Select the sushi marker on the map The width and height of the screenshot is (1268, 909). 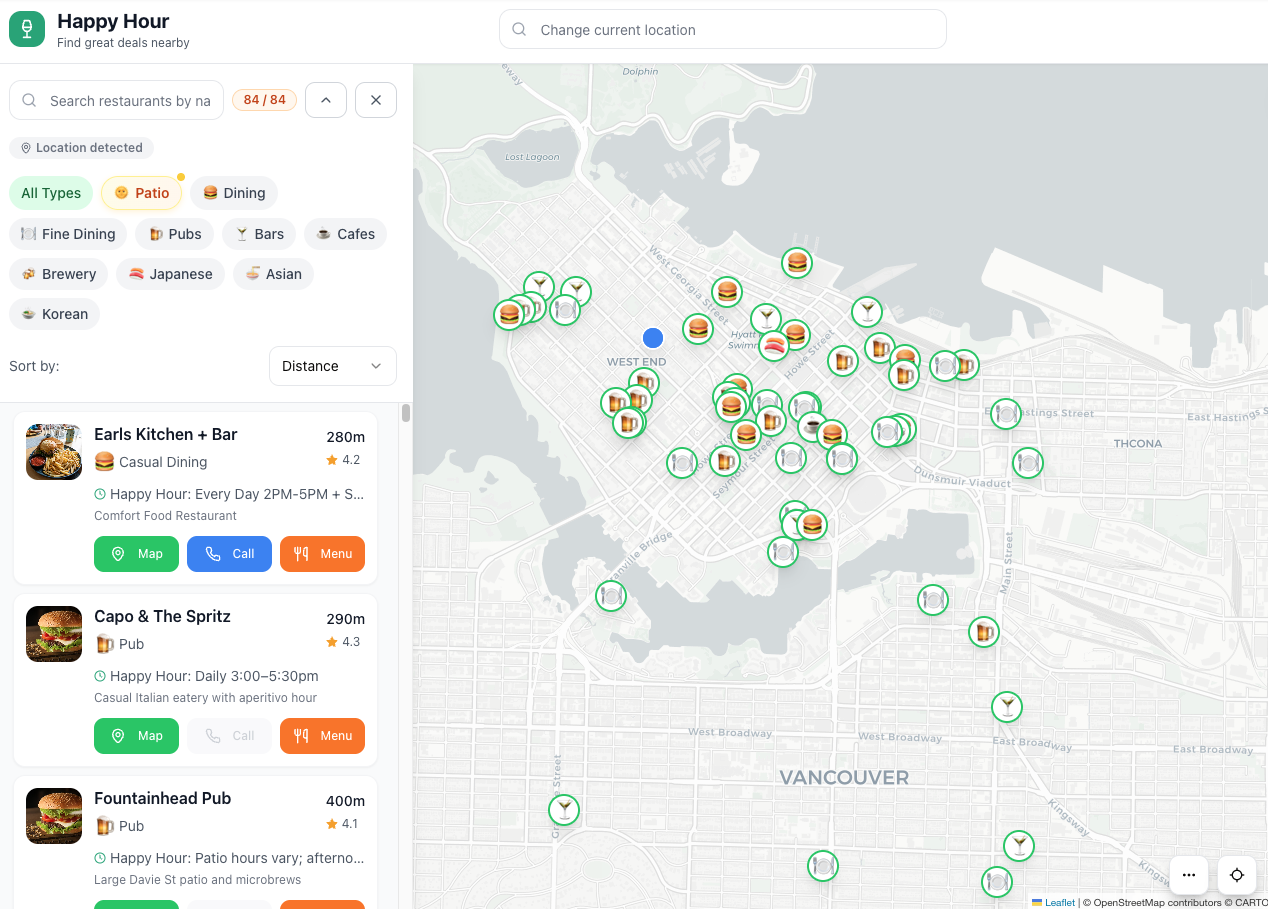point(774,347)
